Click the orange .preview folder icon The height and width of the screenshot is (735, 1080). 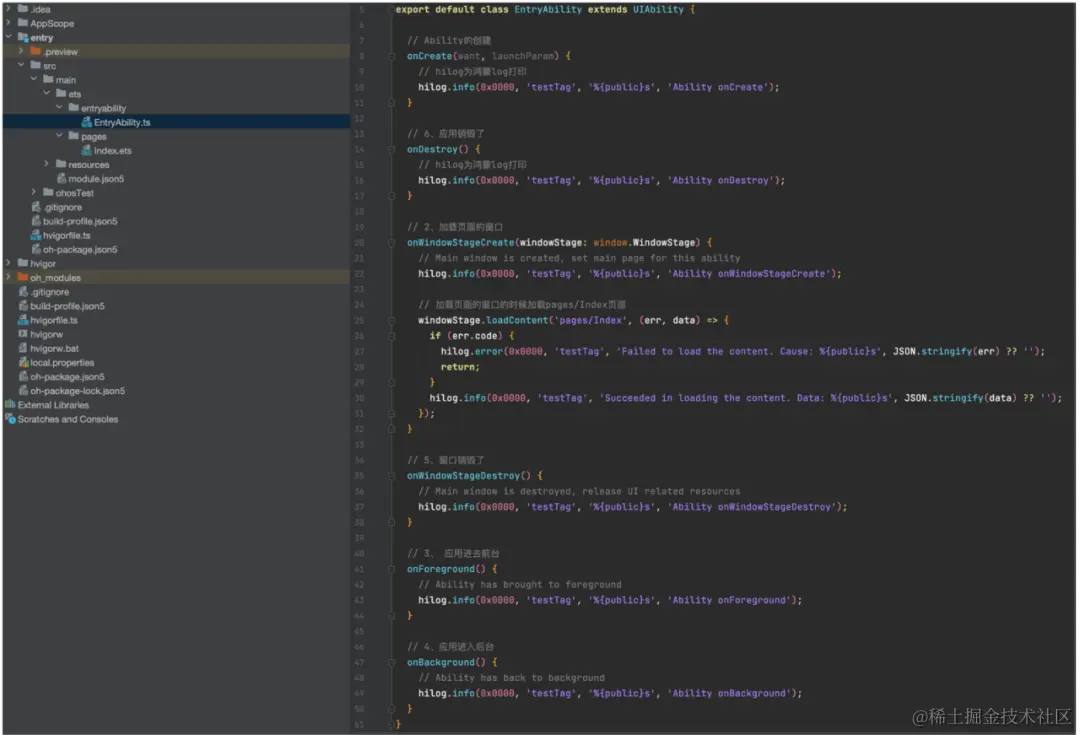36,51
